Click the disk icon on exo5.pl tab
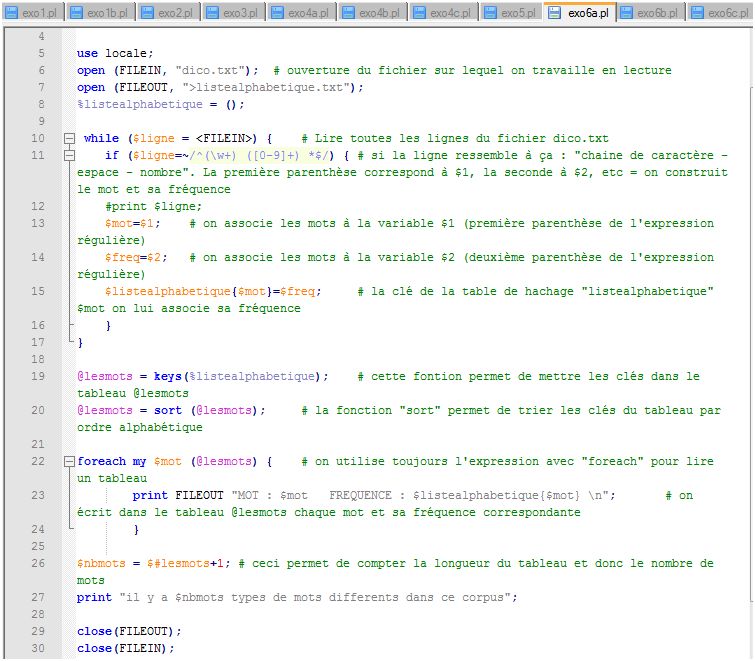Screen dimensions: 755x661 coord(490,13)
